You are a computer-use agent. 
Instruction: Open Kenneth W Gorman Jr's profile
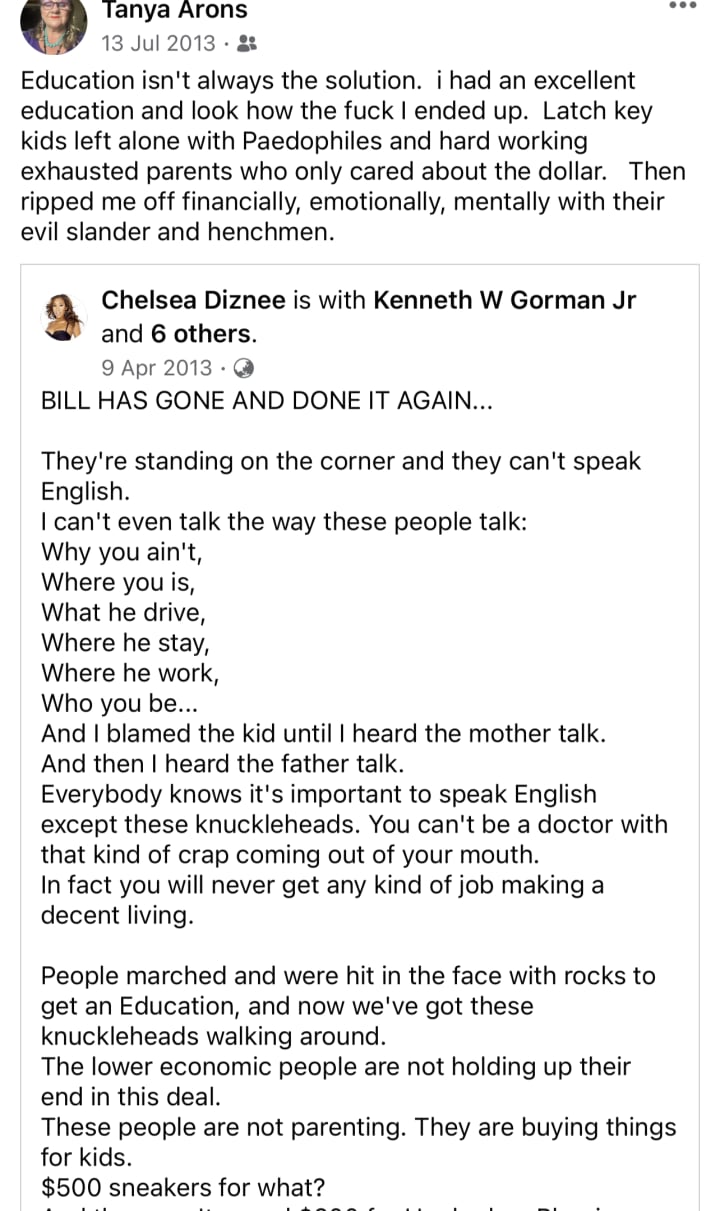pyautogui.click(x=505, y=299)
